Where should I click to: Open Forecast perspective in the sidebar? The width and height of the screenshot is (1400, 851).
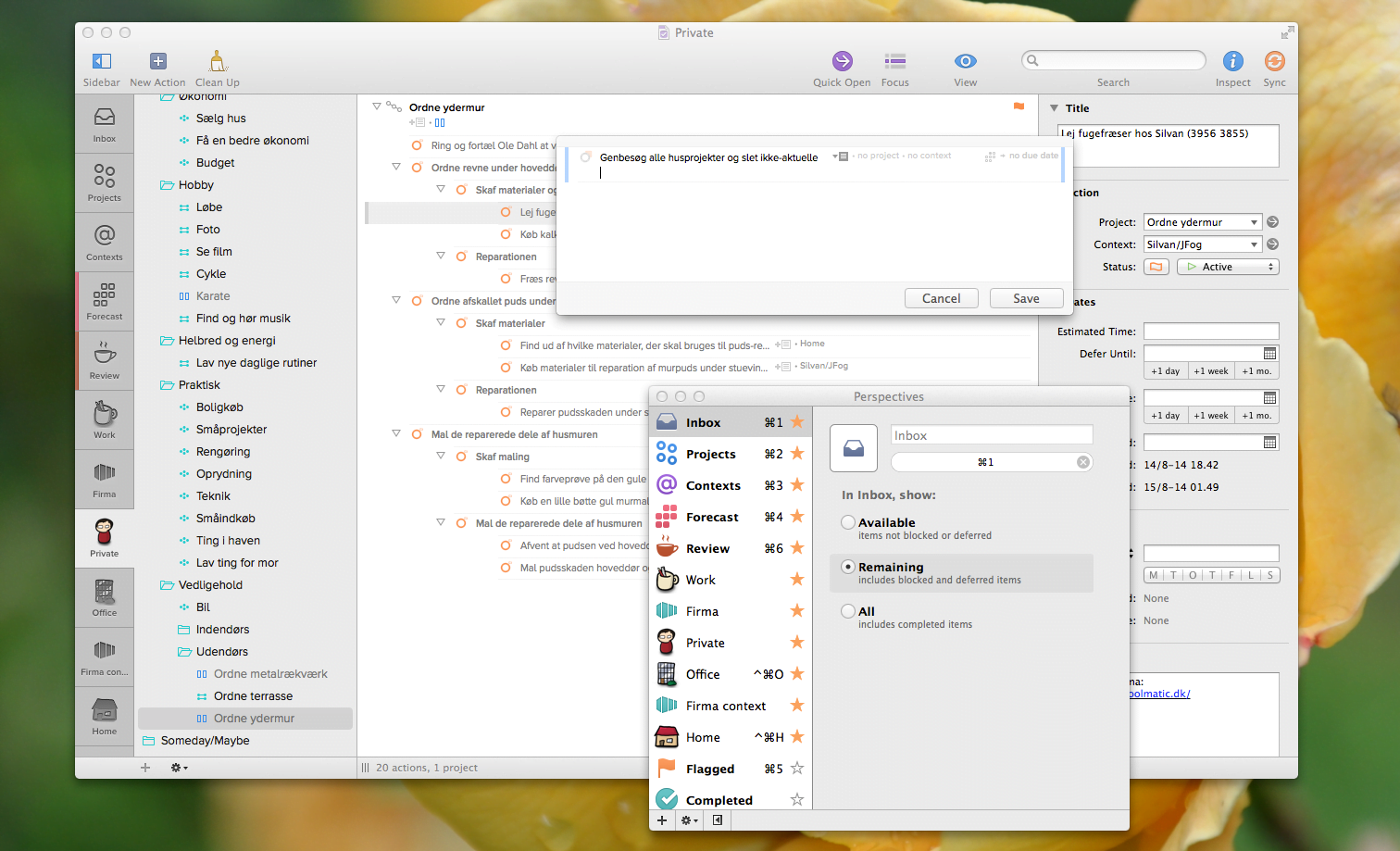tap(105, 300)
